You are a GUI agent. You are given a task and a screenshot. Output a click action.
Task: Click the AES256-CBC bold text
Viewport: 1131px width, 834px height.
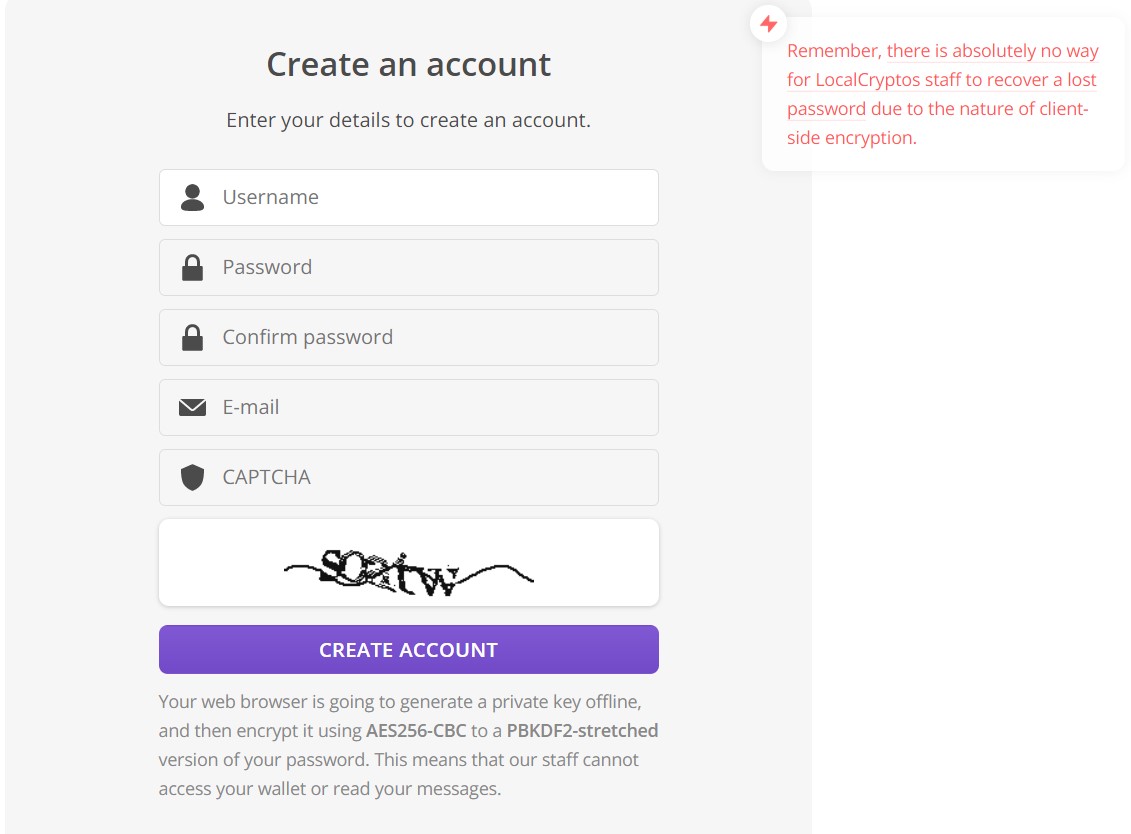(x=416, y=731)
